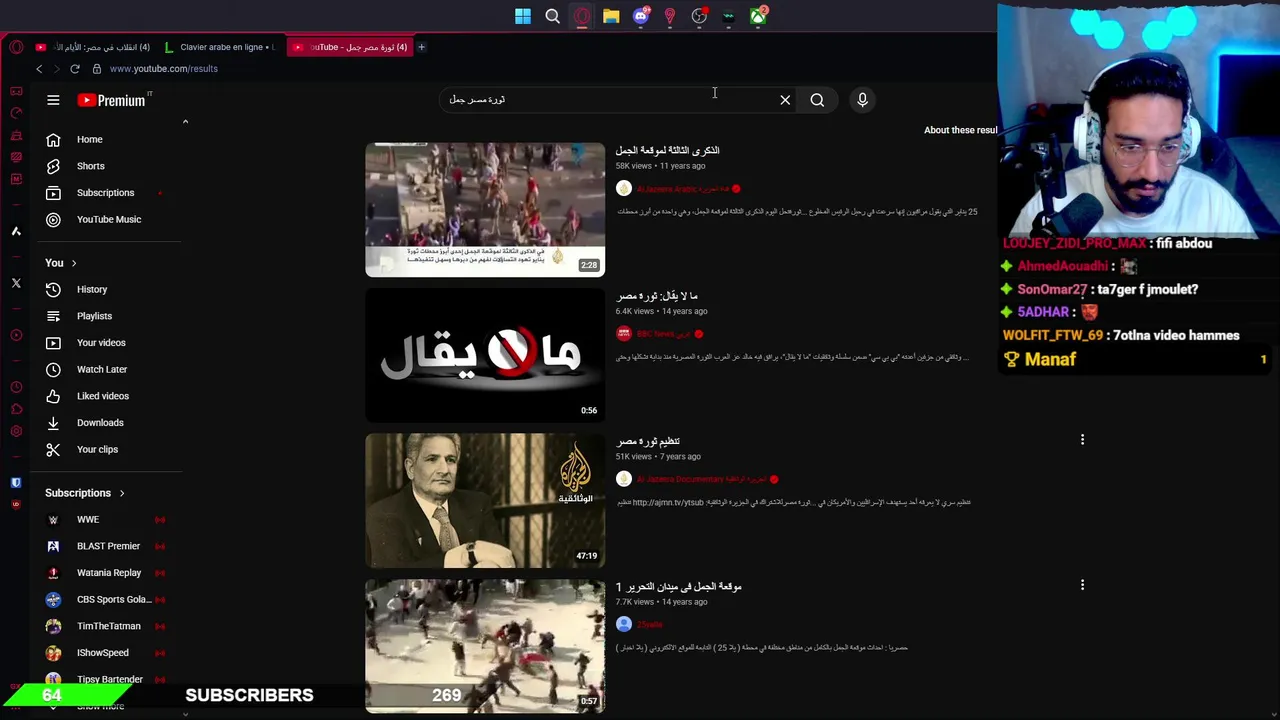This screenshot has height=720, width=1280.
Task: Open Watania Replay channel
Action: tap(109, 573)
